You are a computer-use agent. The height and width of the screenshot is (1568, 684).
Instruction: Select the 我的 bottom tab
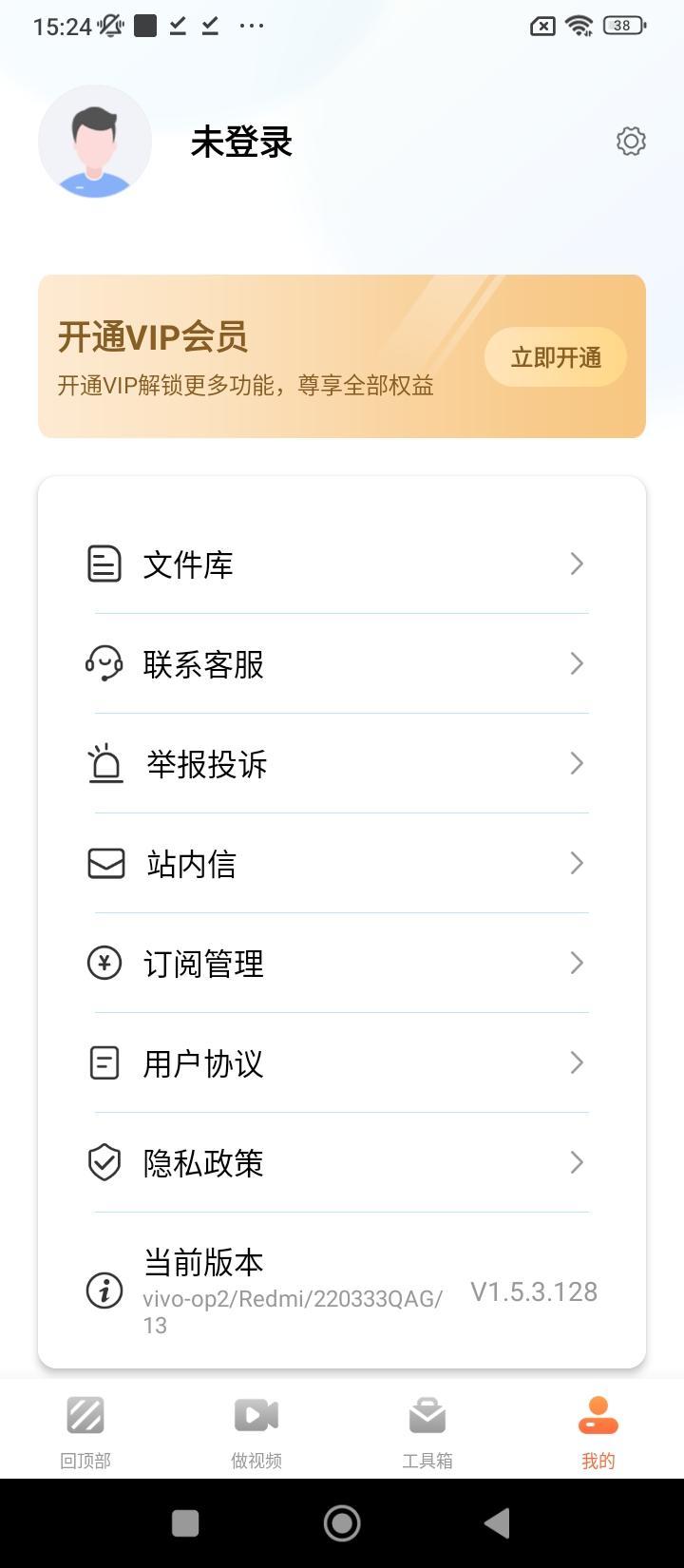point(598,1432)
